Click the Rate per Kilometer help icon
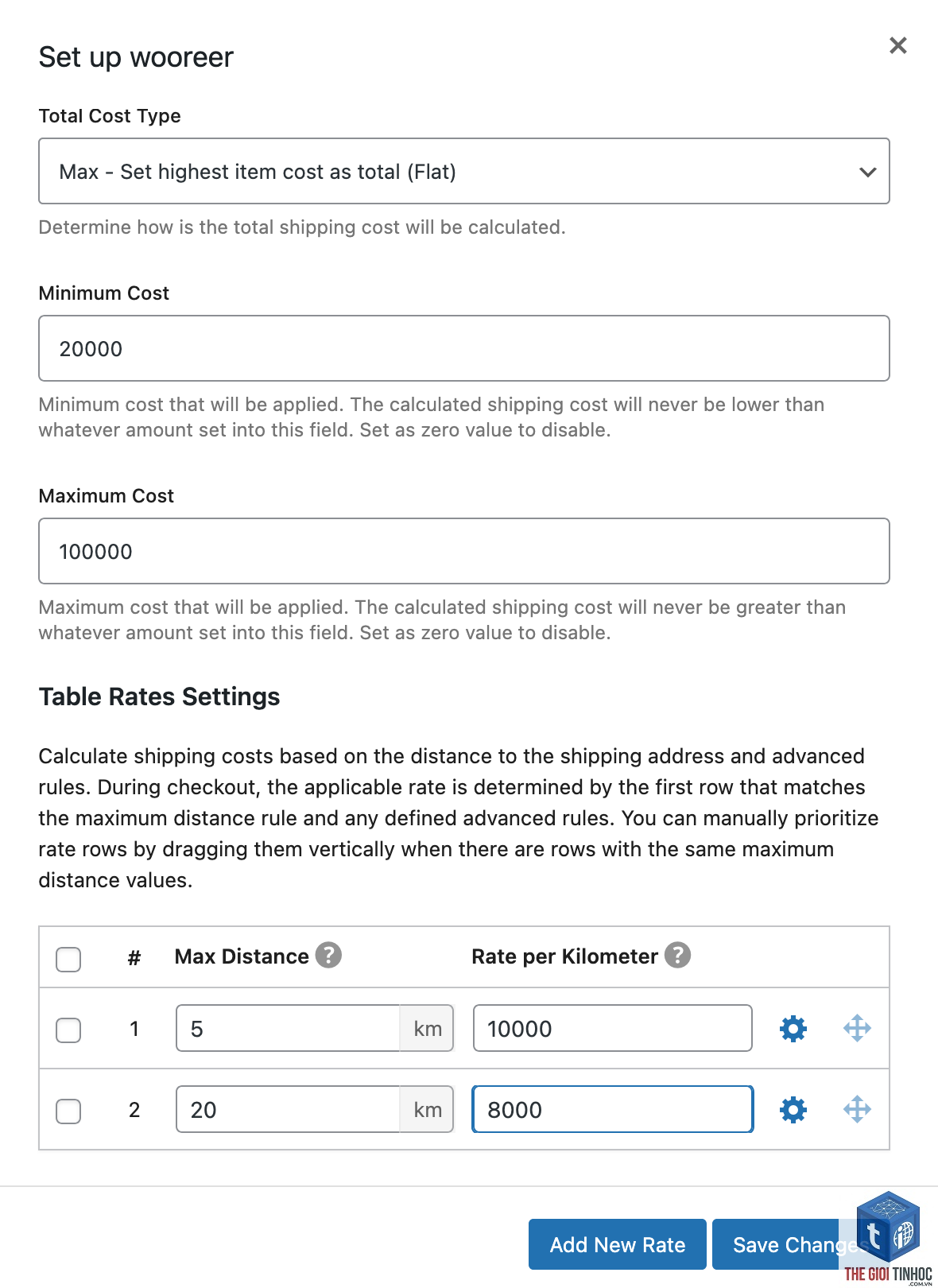This screenshot has height=1288, width=938. [x=677, y=955]
